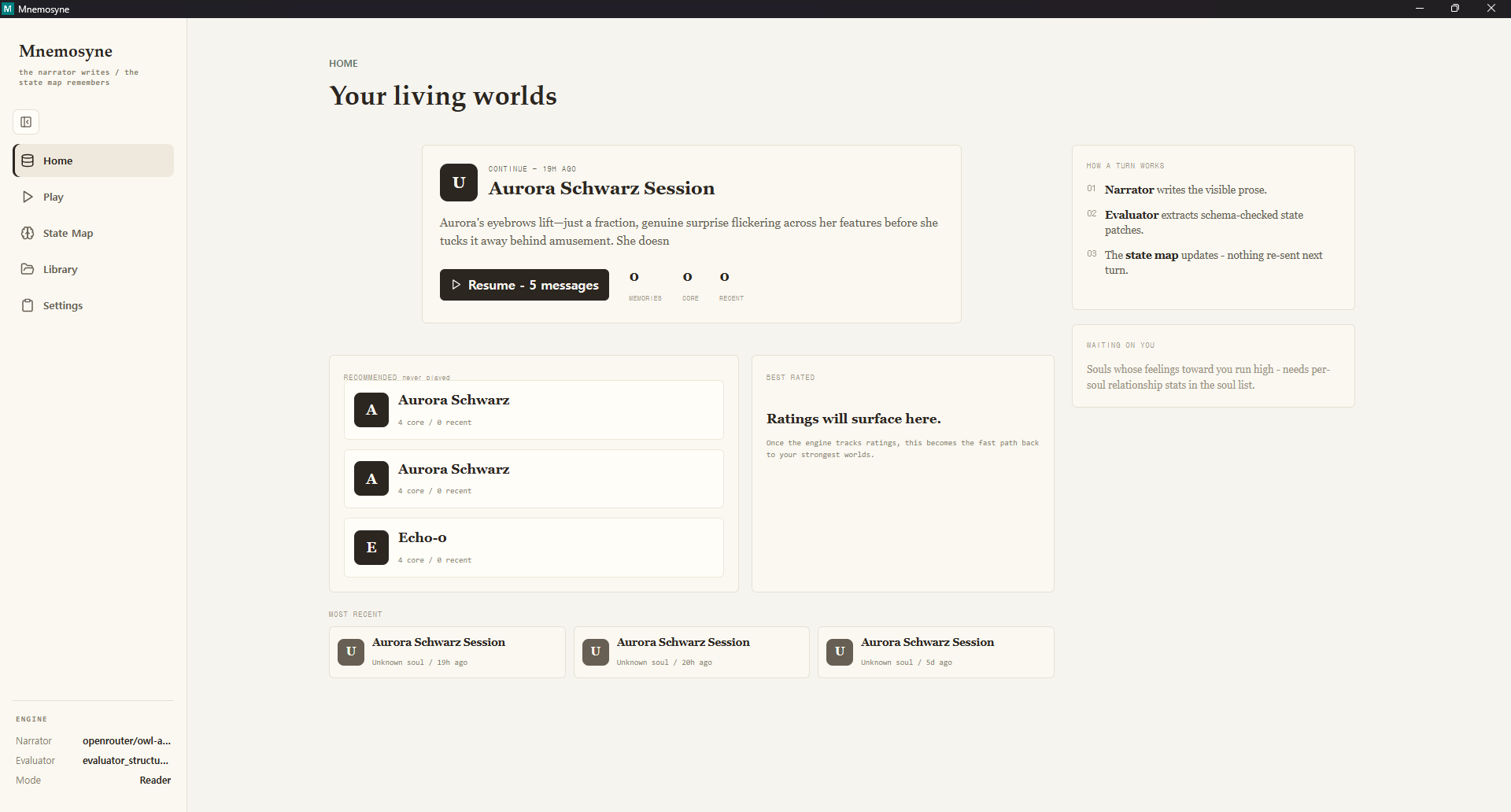The width and height of the screenshot is (1511, 812).
Task: Open the Aurora Schwarz Session title
Action: coord(602,188)
